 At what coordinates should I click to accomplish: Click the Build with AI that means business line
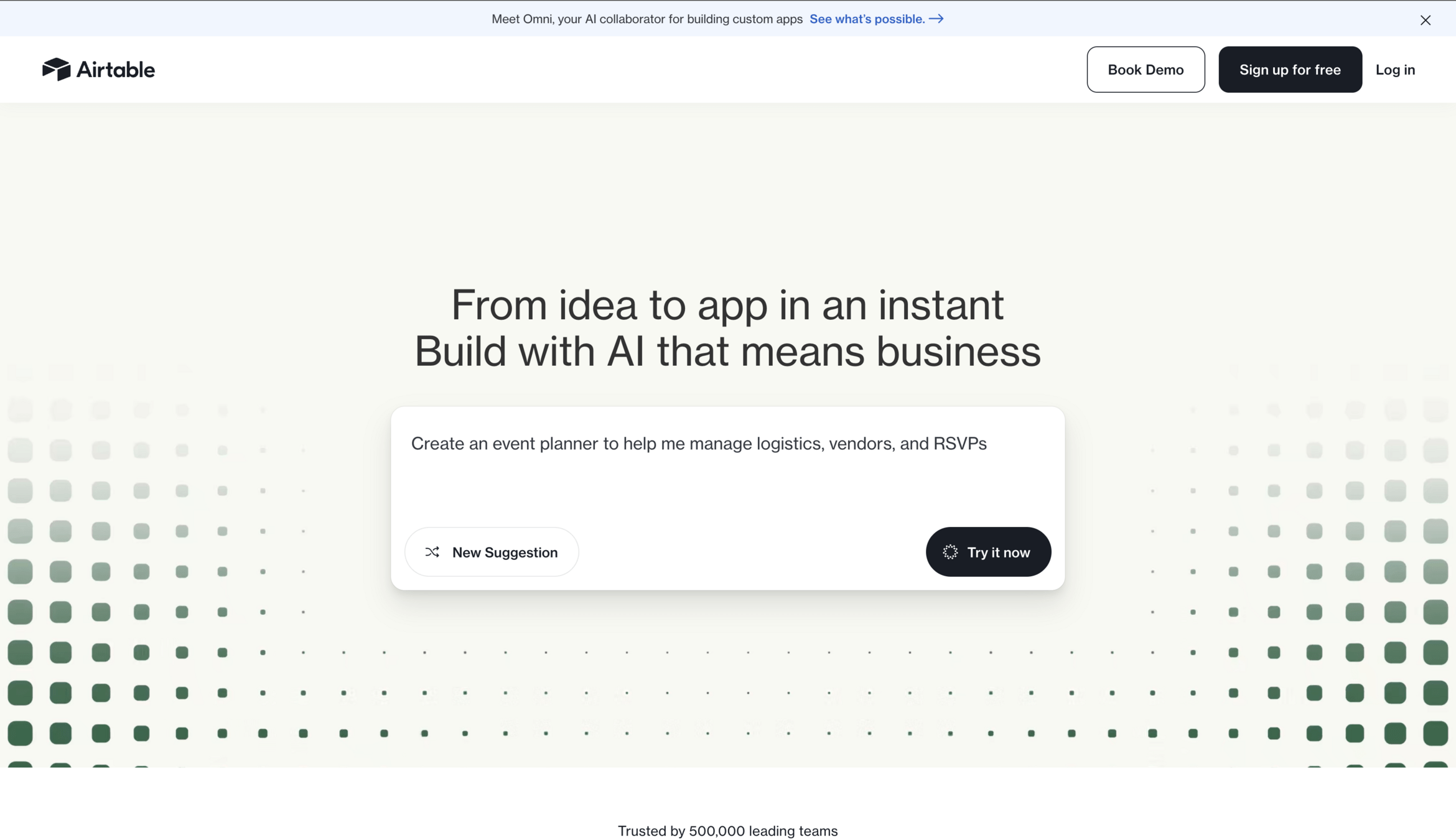(727, 352)
